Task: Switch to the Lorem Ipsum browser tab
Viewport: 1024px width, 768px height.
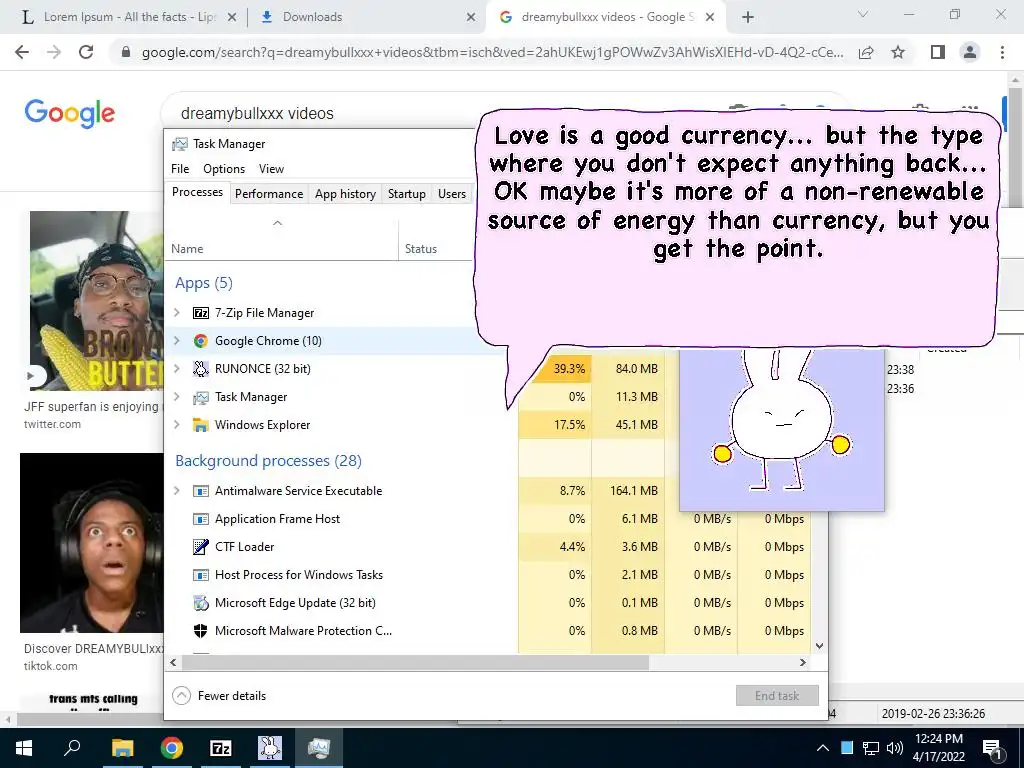Action: 127,17
